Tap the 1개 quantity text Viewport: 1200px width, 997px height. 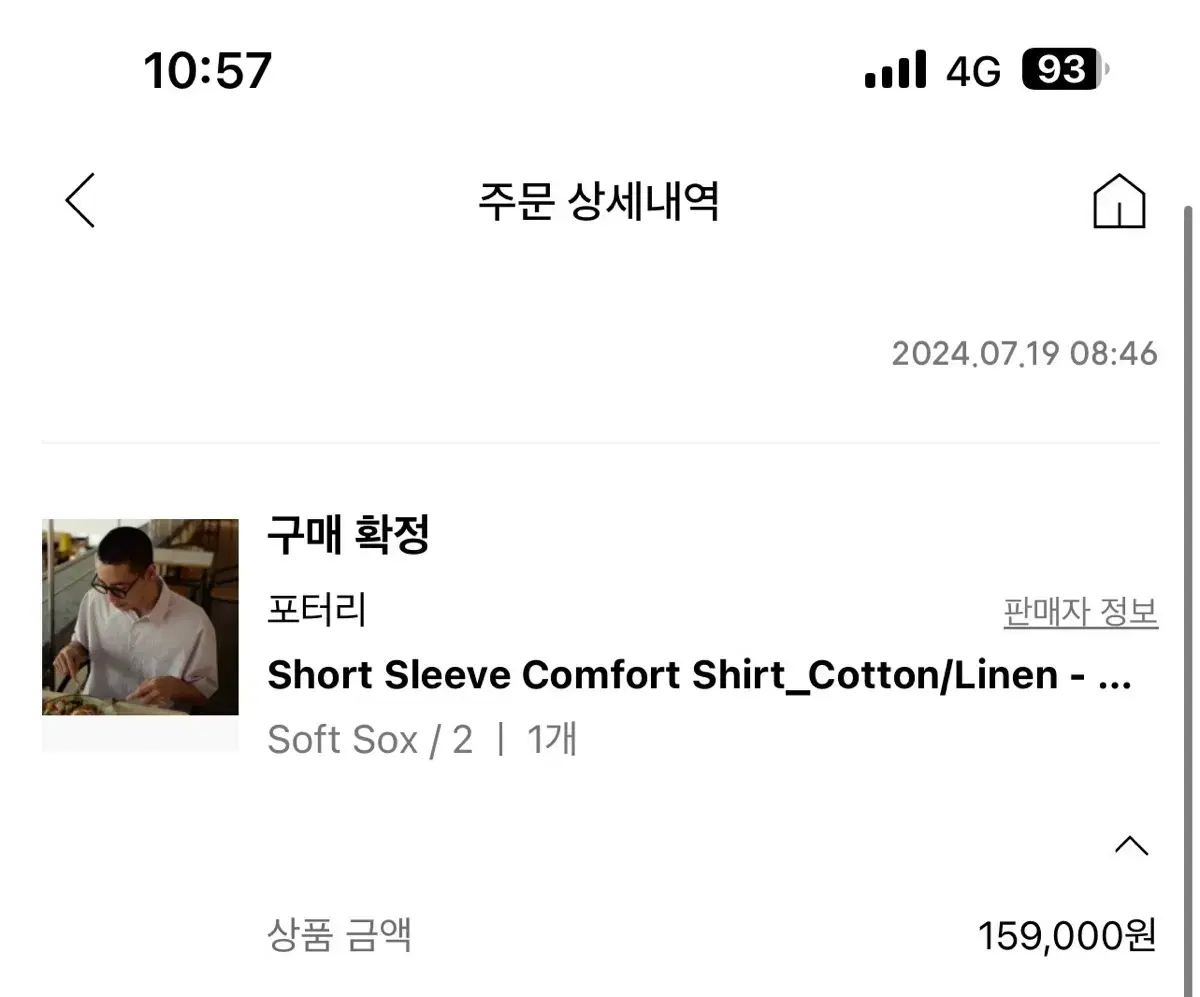[552, 740]
